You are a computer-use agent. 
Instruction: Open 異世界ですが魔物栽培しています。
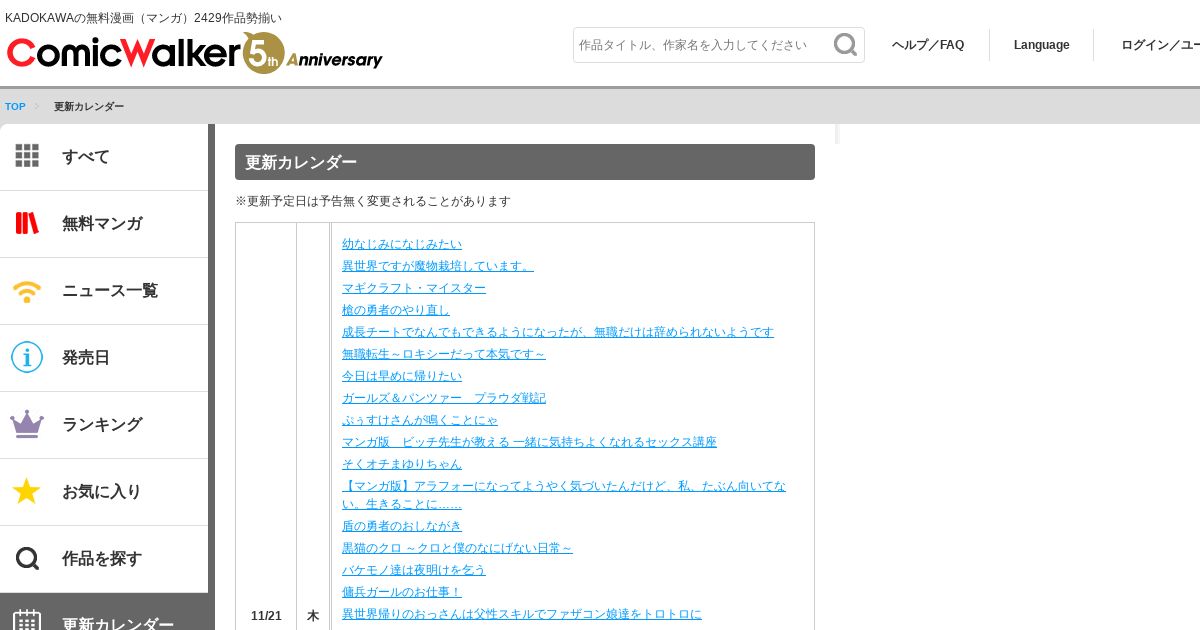pos(438,266)
